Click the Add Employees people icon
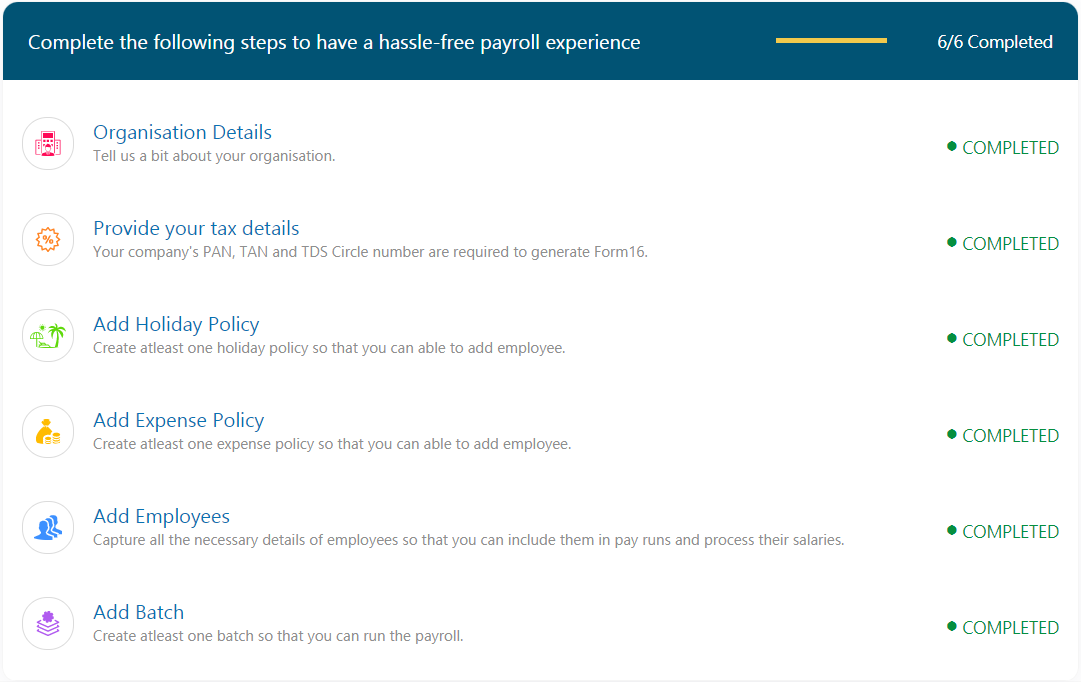This screenshot has height=682, width=1081. point(48,528)
